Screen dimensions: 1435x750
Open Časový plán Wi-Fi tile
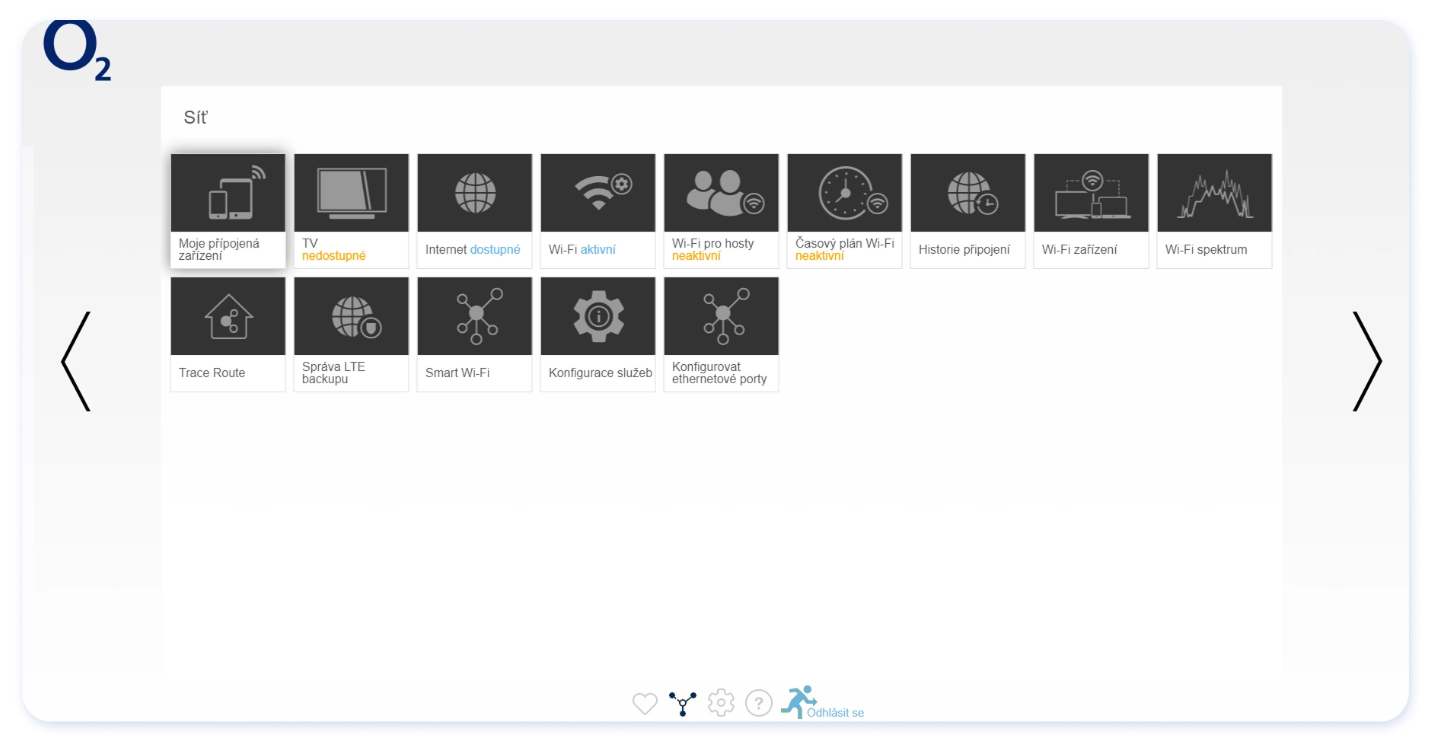click(844, 210)
